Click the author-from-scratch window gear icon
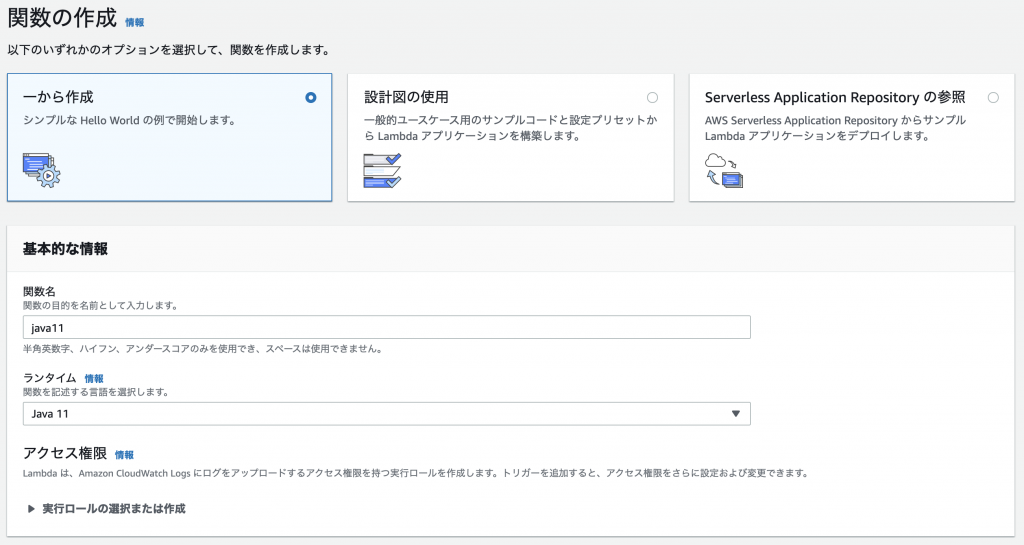1024x545 pixels. [x=41, y=170]
